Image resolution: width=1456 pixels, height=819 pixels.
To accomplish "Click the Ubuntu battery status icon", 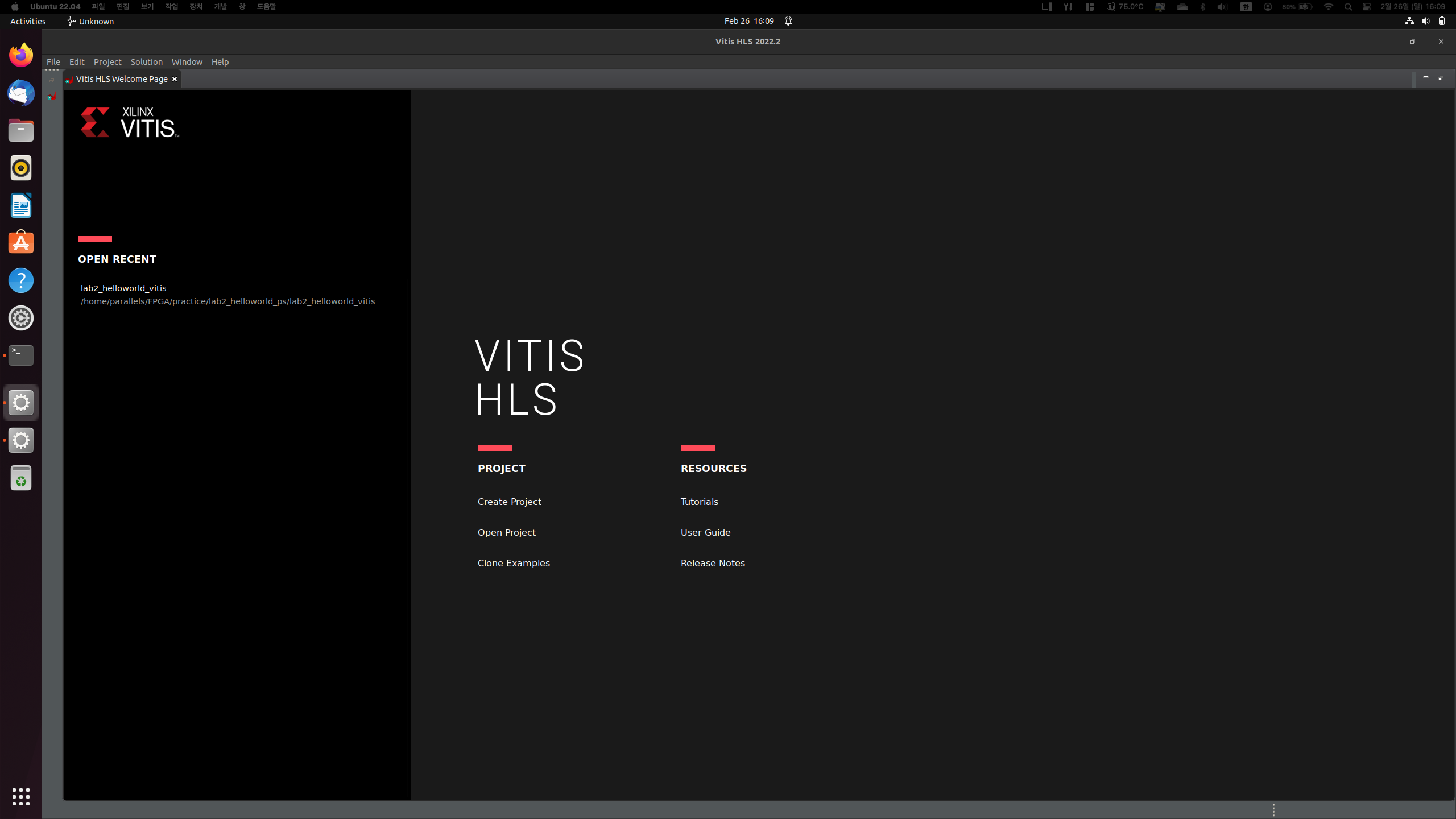I will tap(1442, 21).
